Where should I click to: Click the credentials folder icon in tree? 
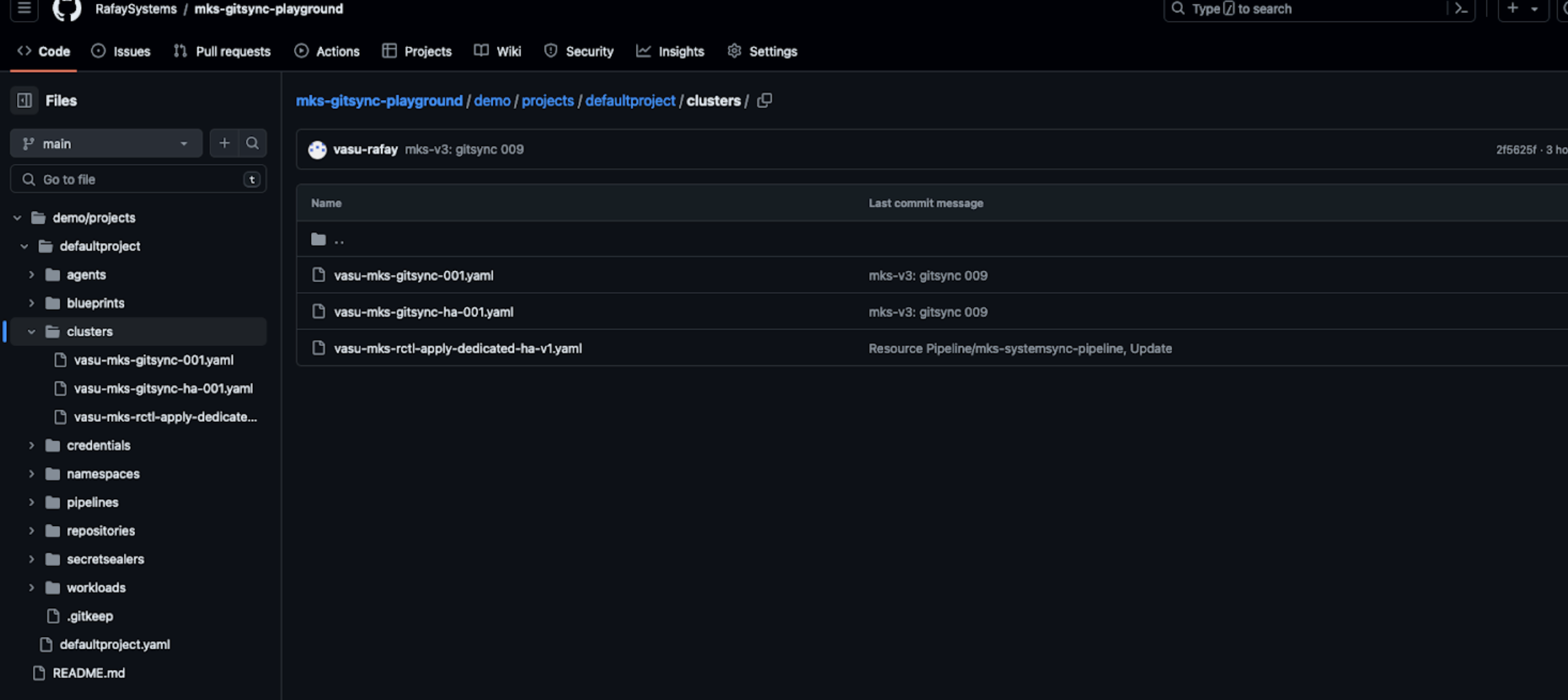[x=53, y=445]
